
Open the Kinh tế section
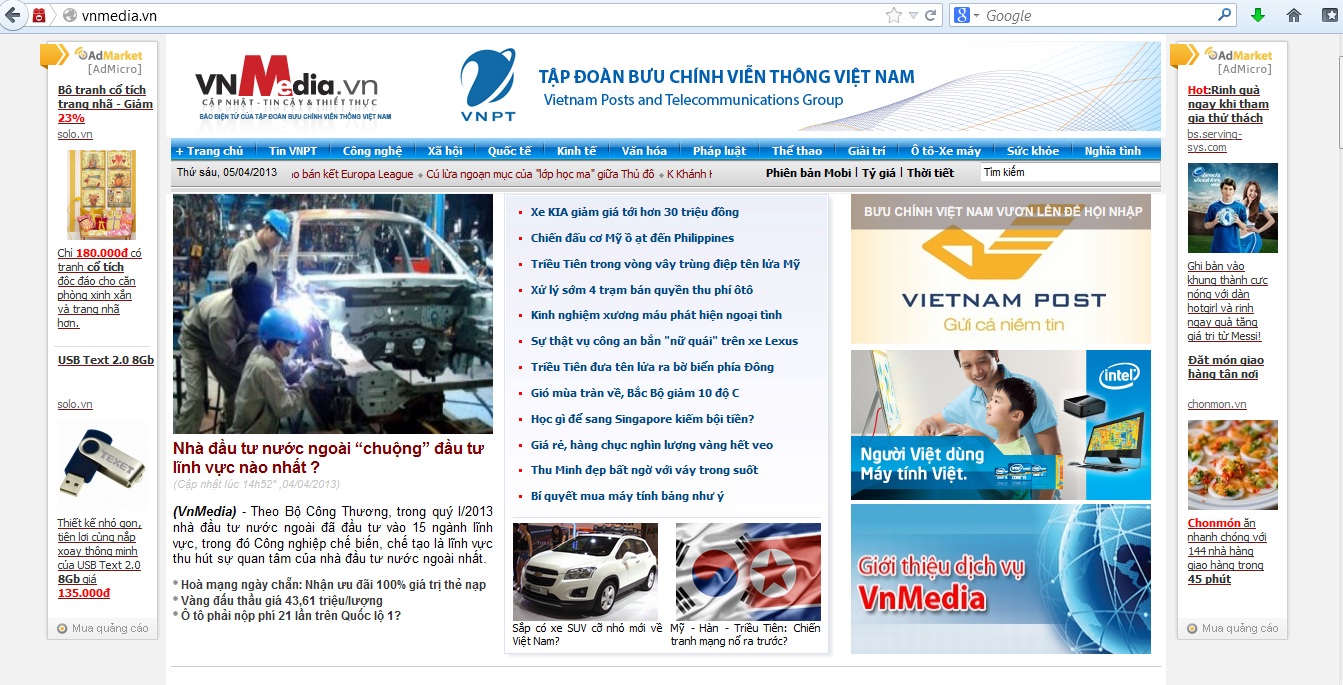pos(577,151)
